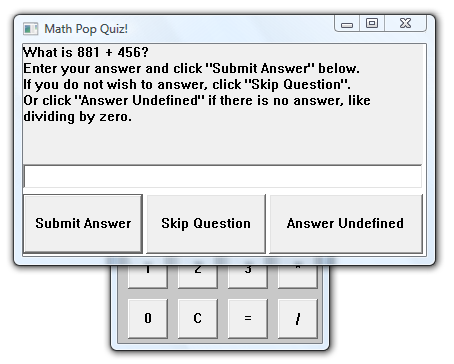Minimize the Math Pop Quiz window
Screen dimensions: 454x364
click(347, 24)
